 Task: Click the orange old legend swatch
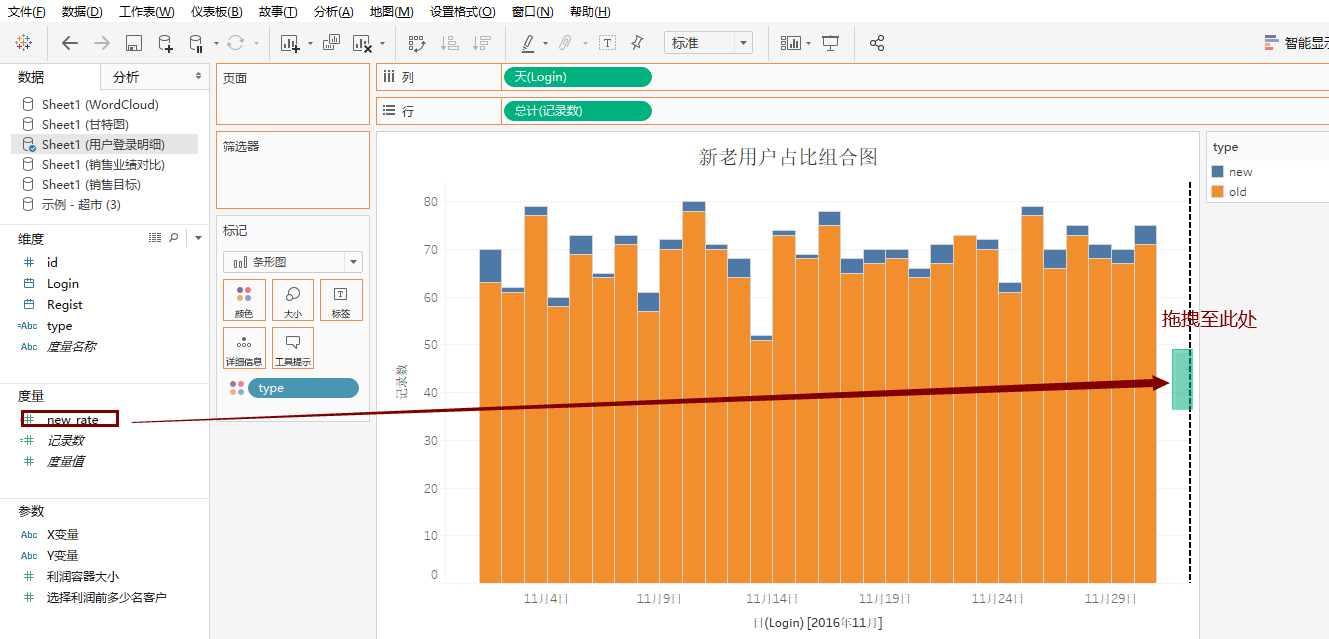(1217, 192)
